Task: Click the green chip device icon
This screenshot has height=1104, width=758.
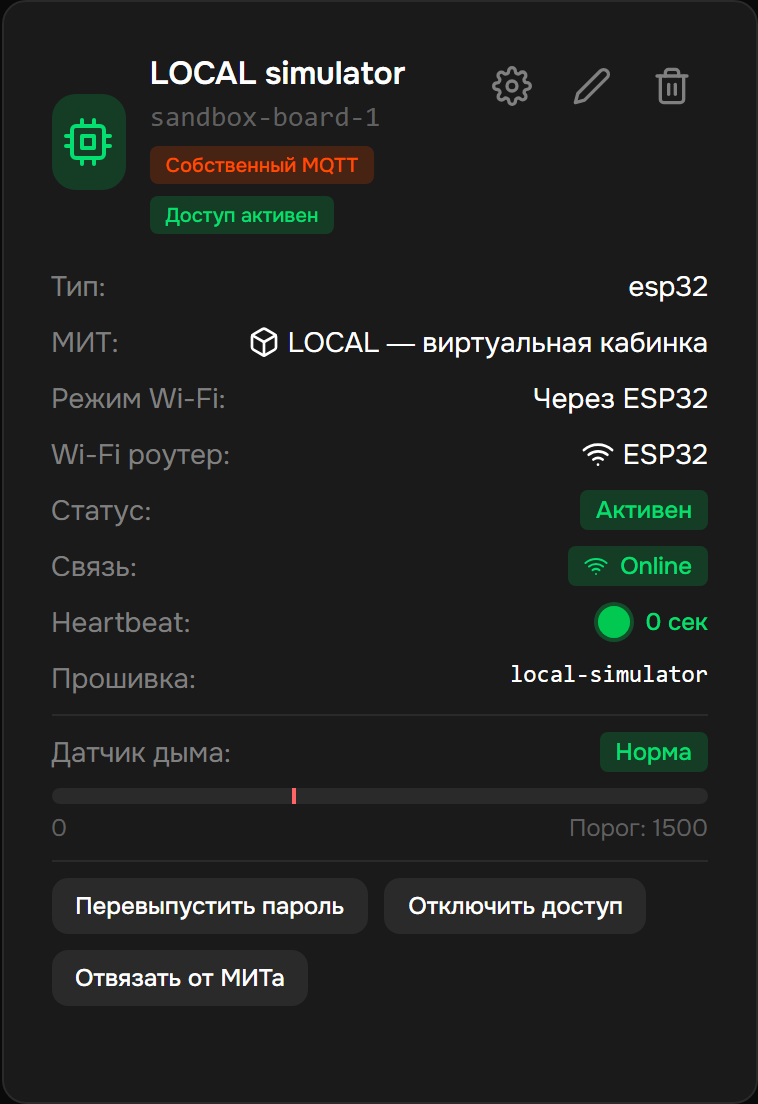Action: tap(89, 142)
